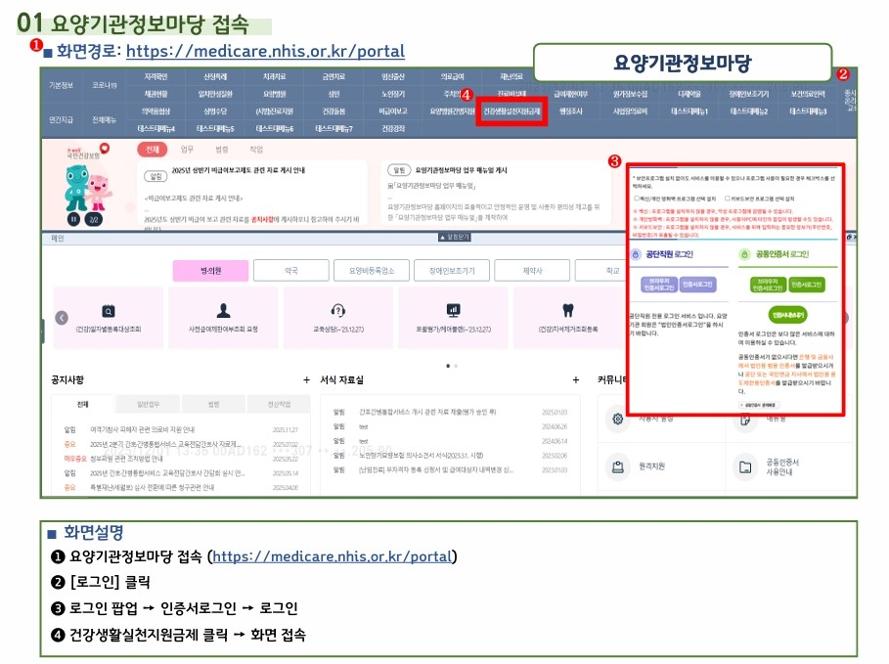Open the 건강검진 대상조회 search icon
Screen dimensions: 889x664
[x=108, y=311]
